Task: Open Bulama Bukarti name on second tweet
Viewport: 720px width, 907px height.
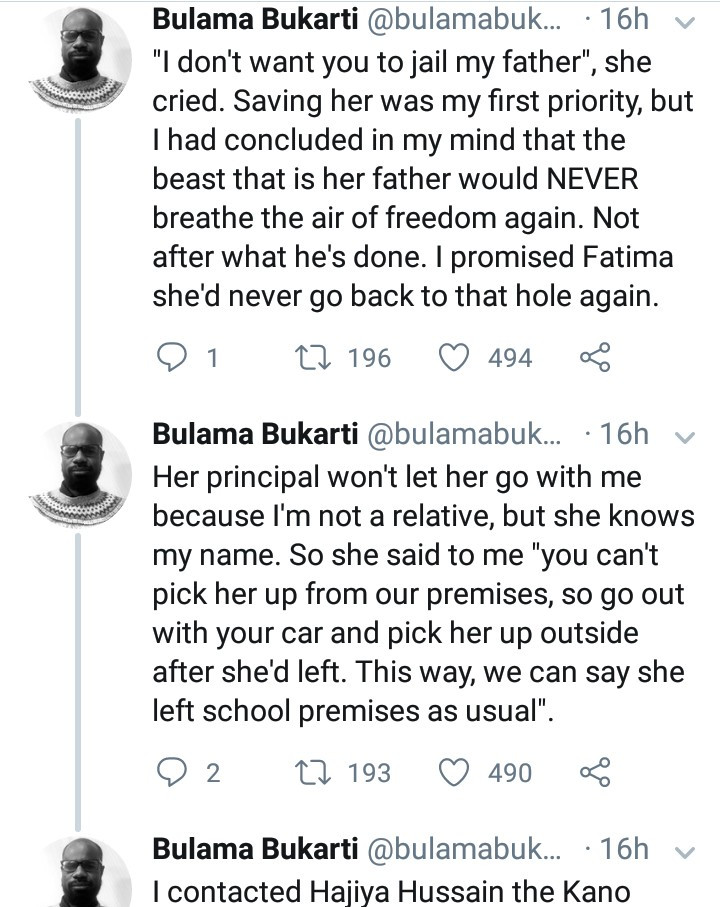Action: tap(256, 435)
